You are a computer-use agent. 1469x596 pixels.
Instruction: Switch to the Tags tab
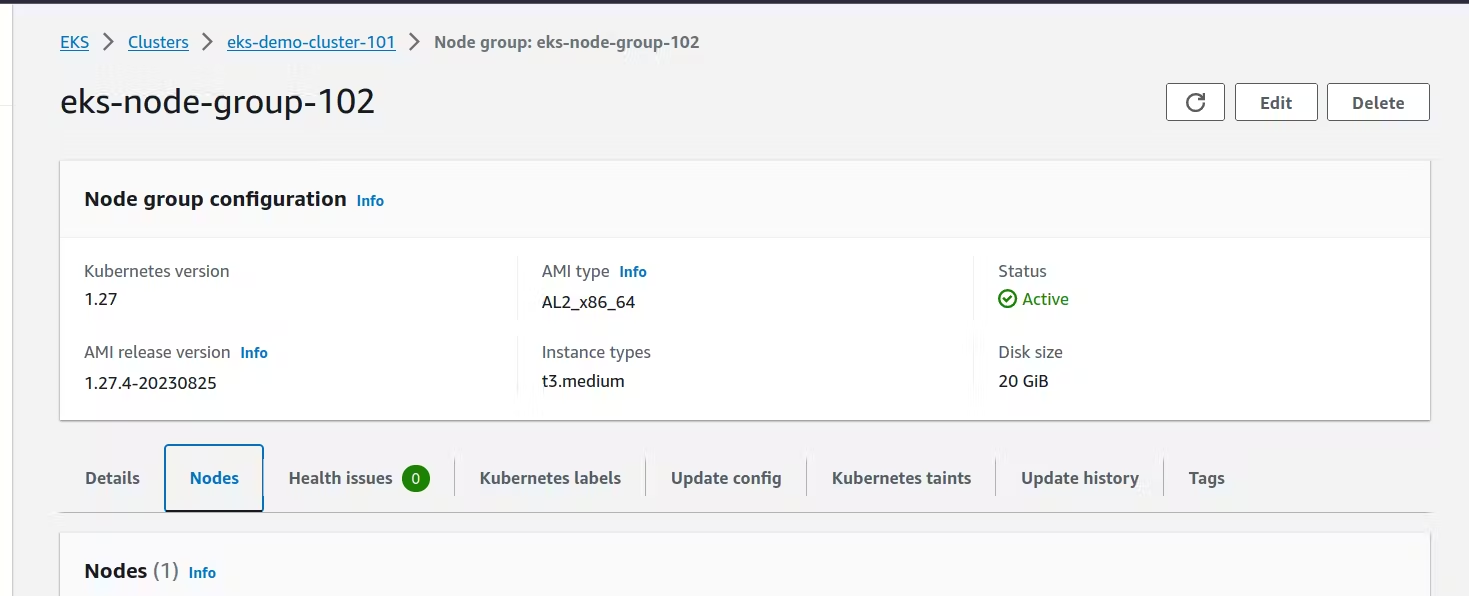1206,478
